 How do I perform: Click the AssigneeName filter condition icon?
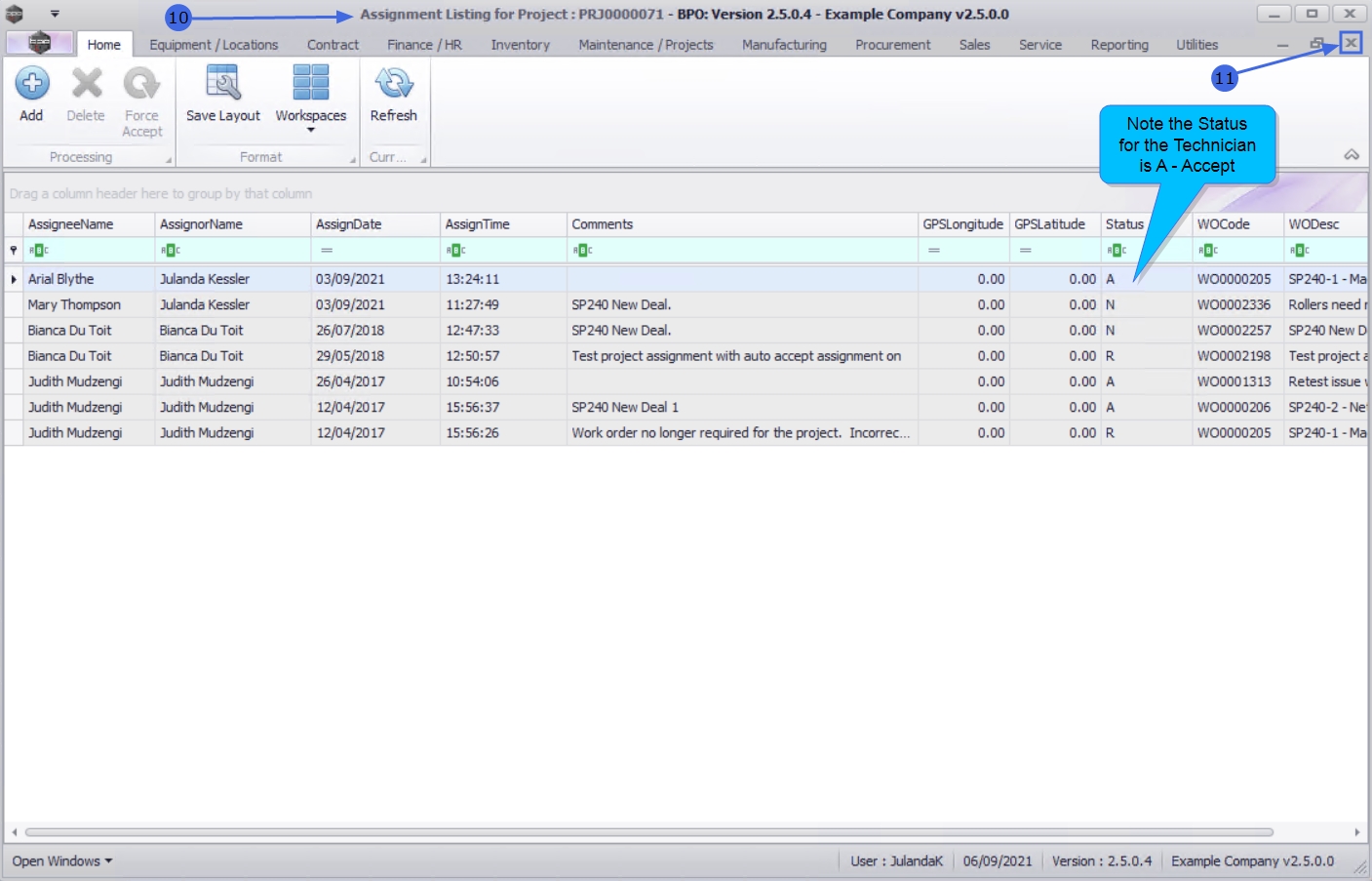coord(39,251)
